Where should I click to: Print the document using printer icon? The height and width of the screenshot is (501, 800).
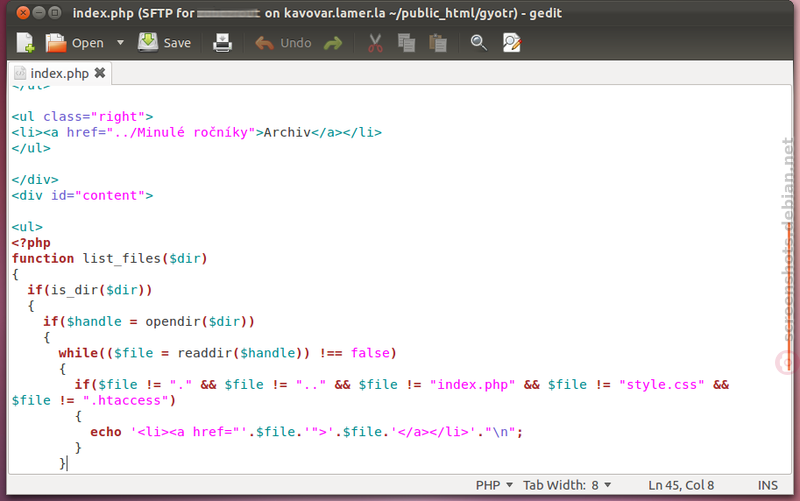(x=222, y=43)
